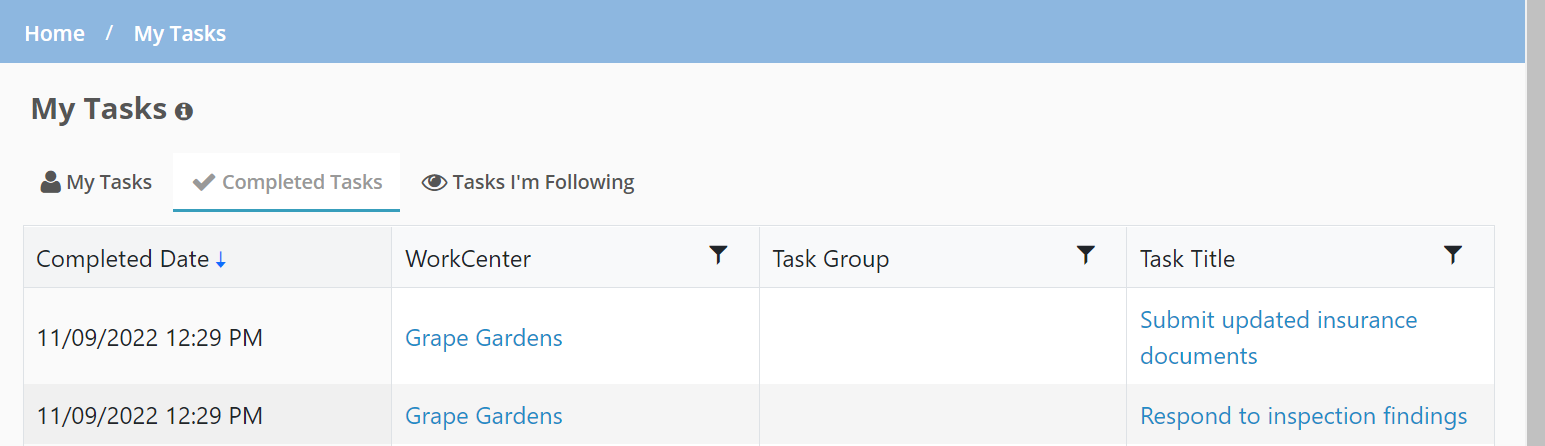Open the Task Group column filter icon
This screenshot has height=446, width=1545.
click(x=1086, y=256)
